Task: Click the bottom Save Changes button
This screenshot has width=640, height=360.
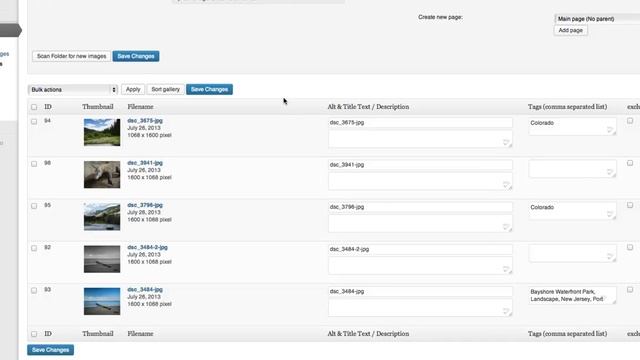Action: 51,350
